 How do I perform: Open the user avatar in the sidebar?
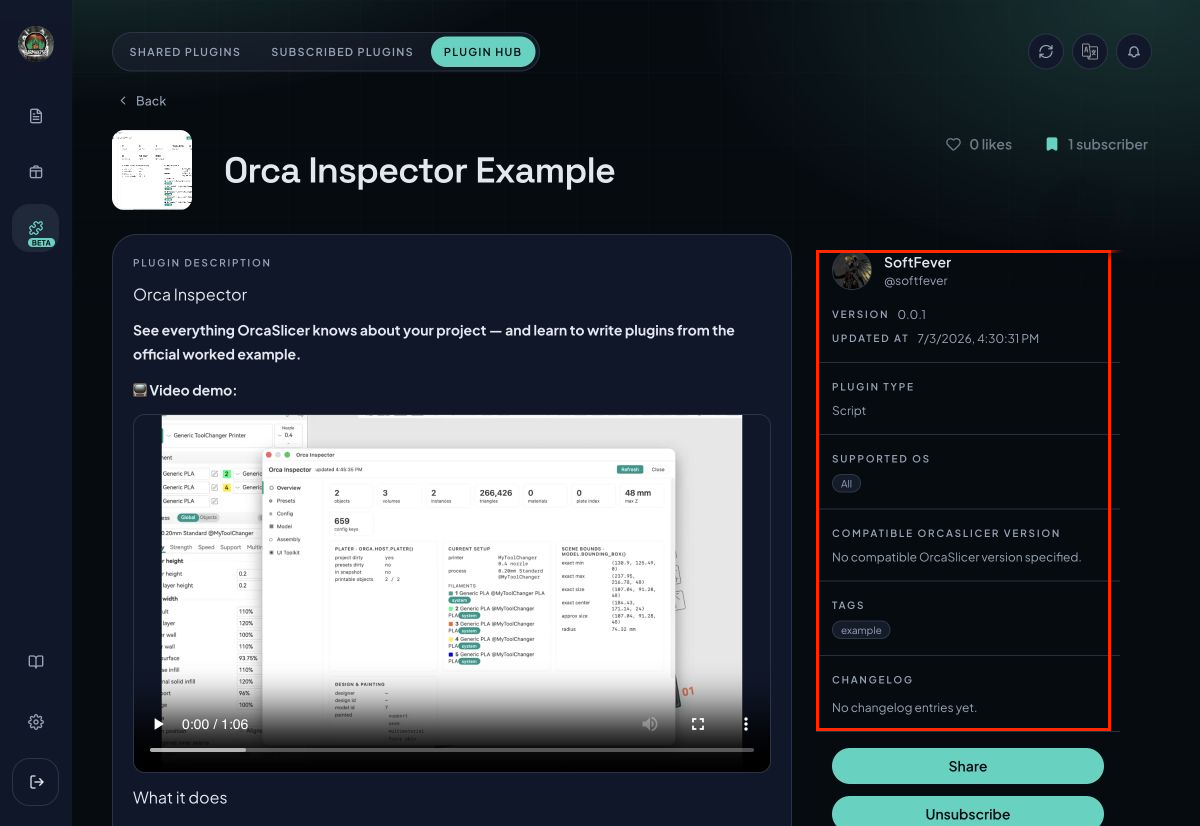[x=36, y=43]
